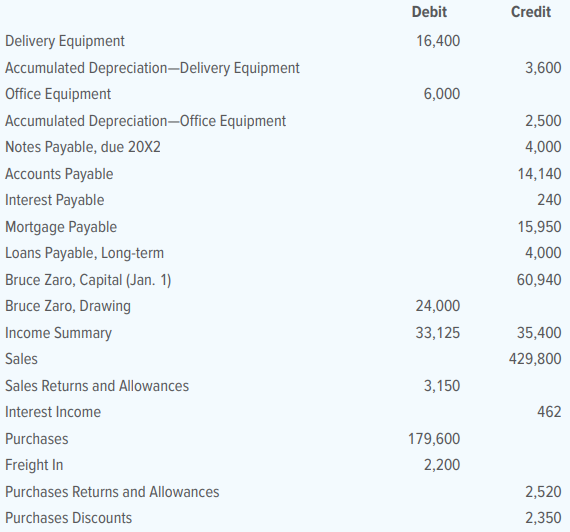
Task: Click the Credit column header
Action: coord(531,12)
